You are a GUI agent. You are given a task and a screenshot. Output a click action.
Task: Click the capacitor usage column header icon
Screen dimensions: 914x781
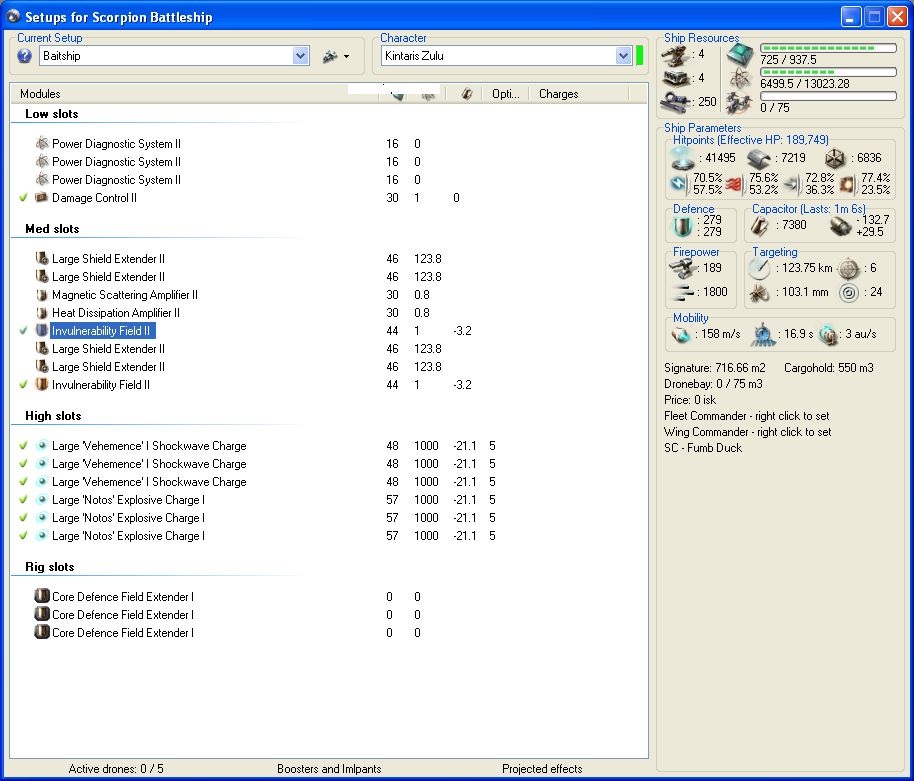(466, 94)
